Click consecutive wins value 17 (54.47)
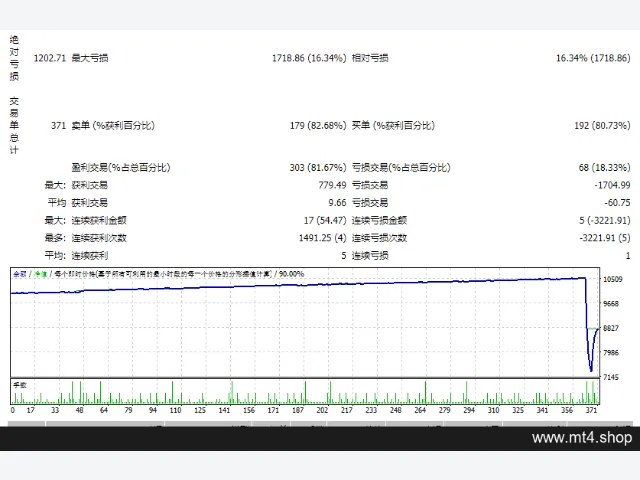This screenshot has height=480, width=640. click(x=325, y=220)
